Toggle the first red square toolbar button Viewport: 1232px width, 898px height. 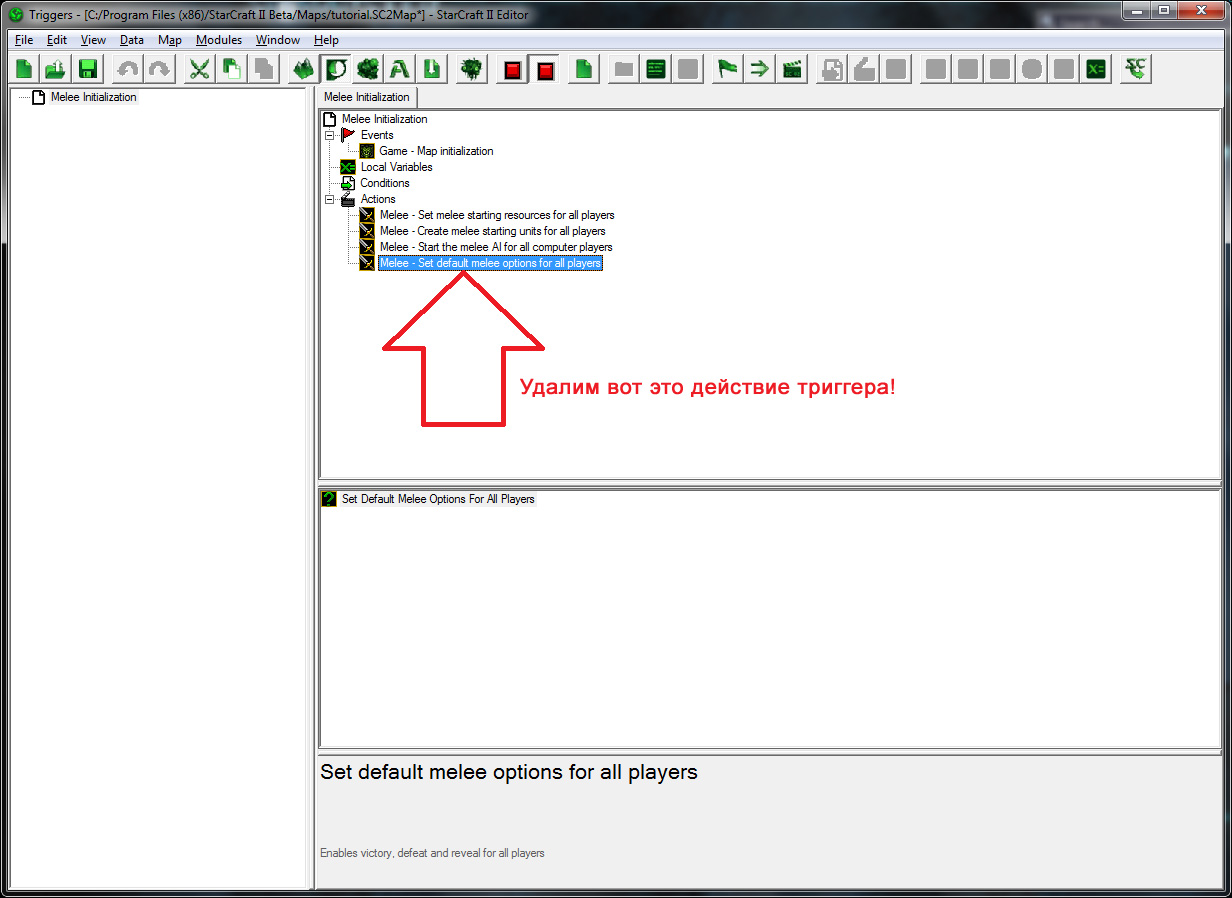click(512, 69)
